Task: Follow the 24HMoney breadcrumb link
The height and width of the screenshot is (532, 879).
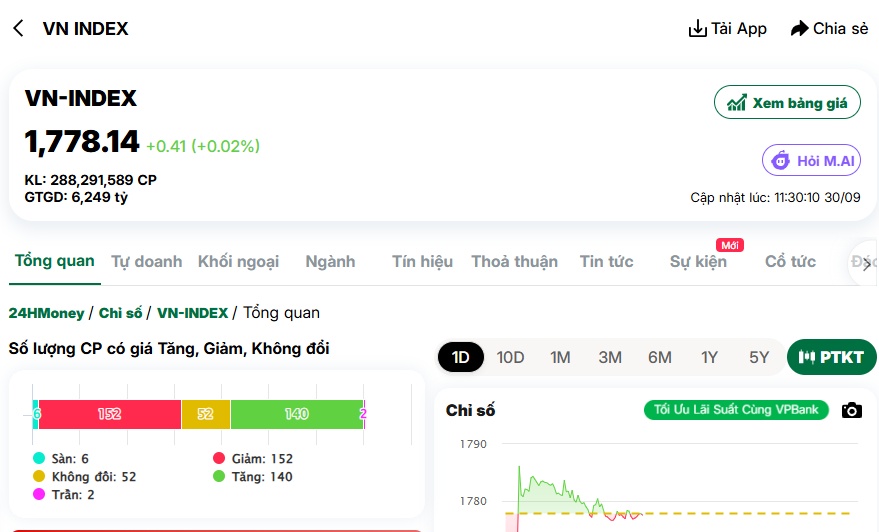Action: click(x=47, y=313)
